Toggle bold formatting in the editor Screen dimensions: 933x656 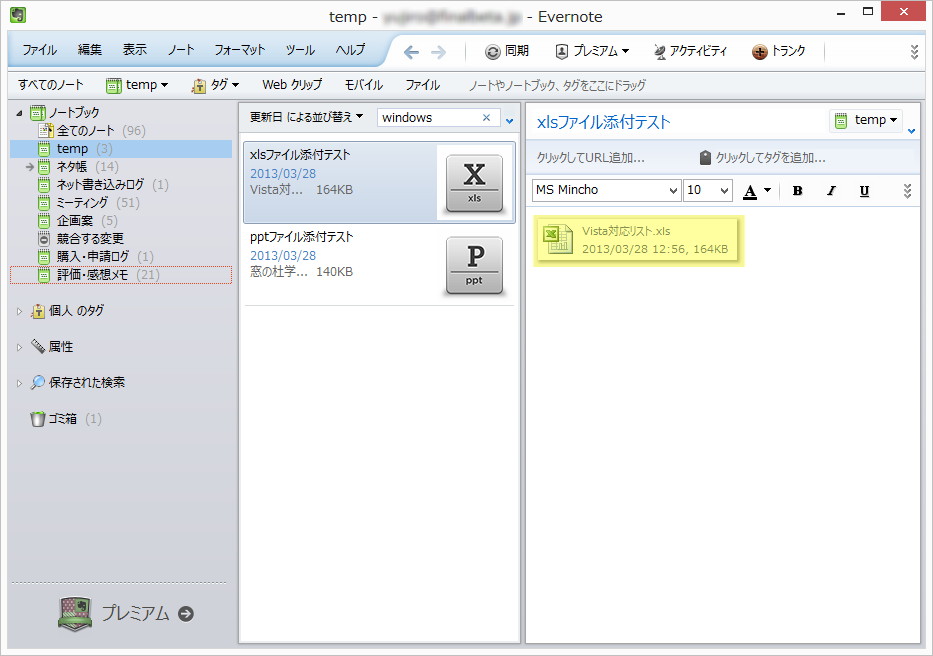tap(797, 190)
